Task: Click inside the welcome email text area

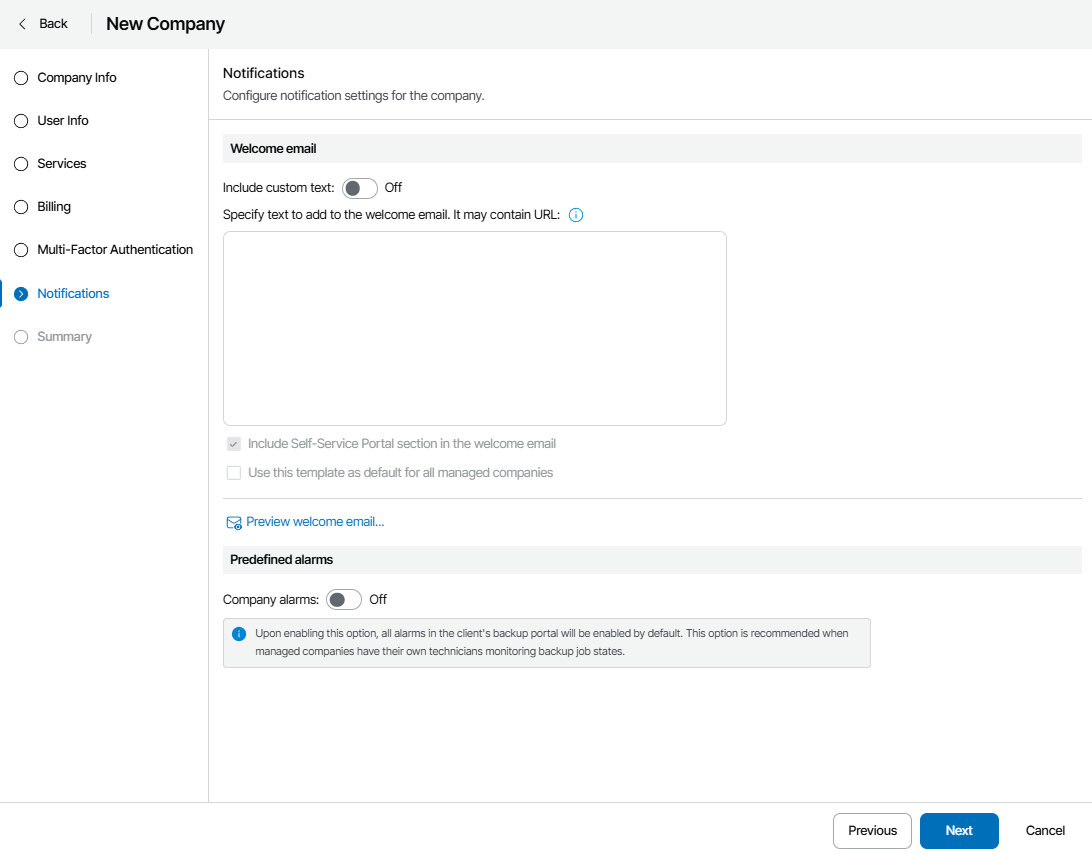Action: [474, 328]
